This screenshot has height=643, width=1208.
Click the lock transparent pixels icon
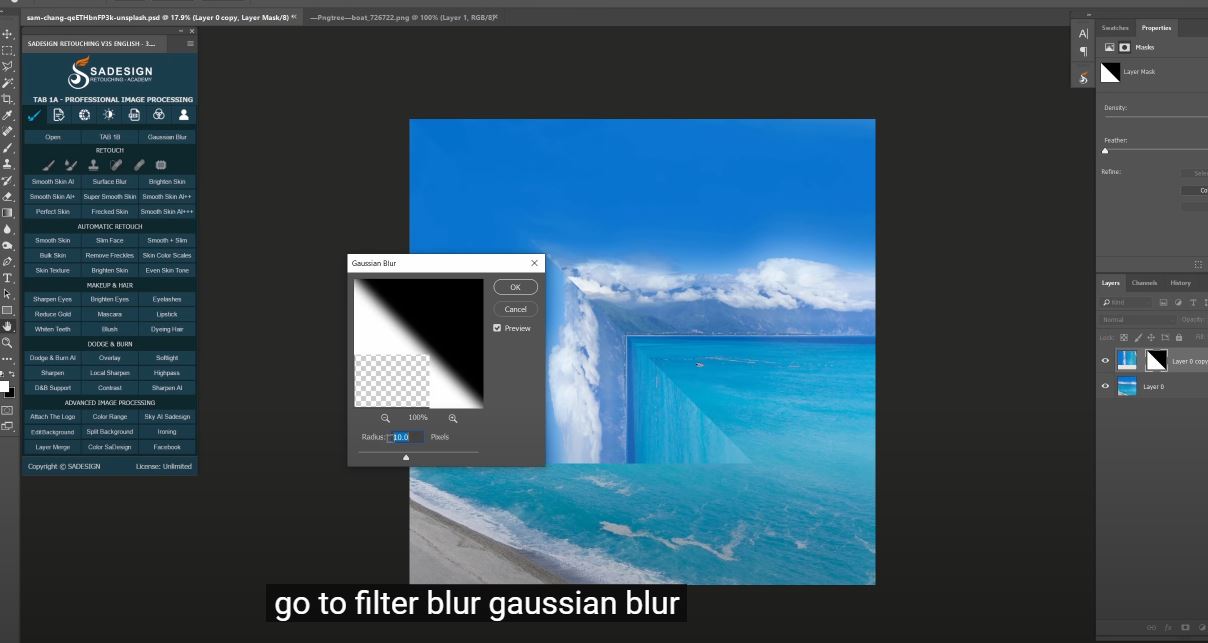[x=1124, y=337]
